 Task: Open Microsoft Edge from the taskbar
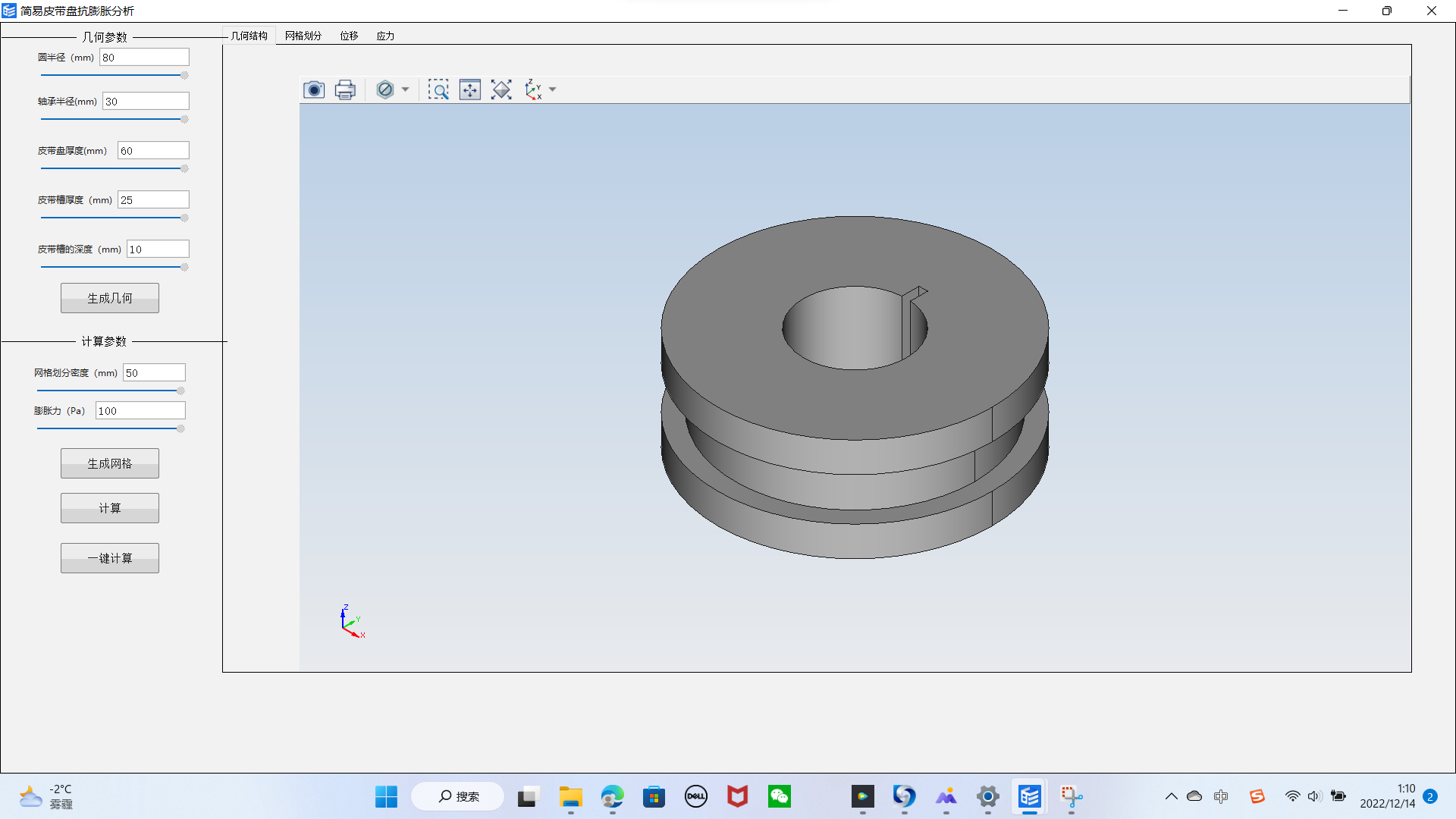point(612,796)
